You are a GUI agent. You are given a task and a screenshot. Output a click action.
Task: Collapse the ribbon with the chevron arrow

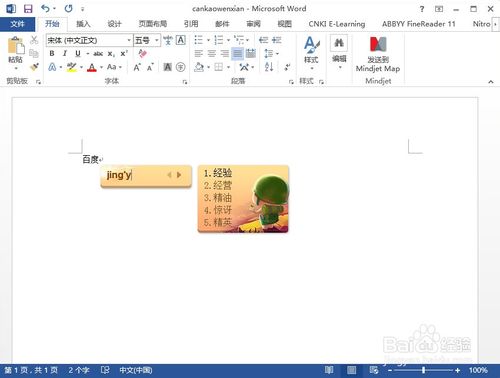(491, 82)
